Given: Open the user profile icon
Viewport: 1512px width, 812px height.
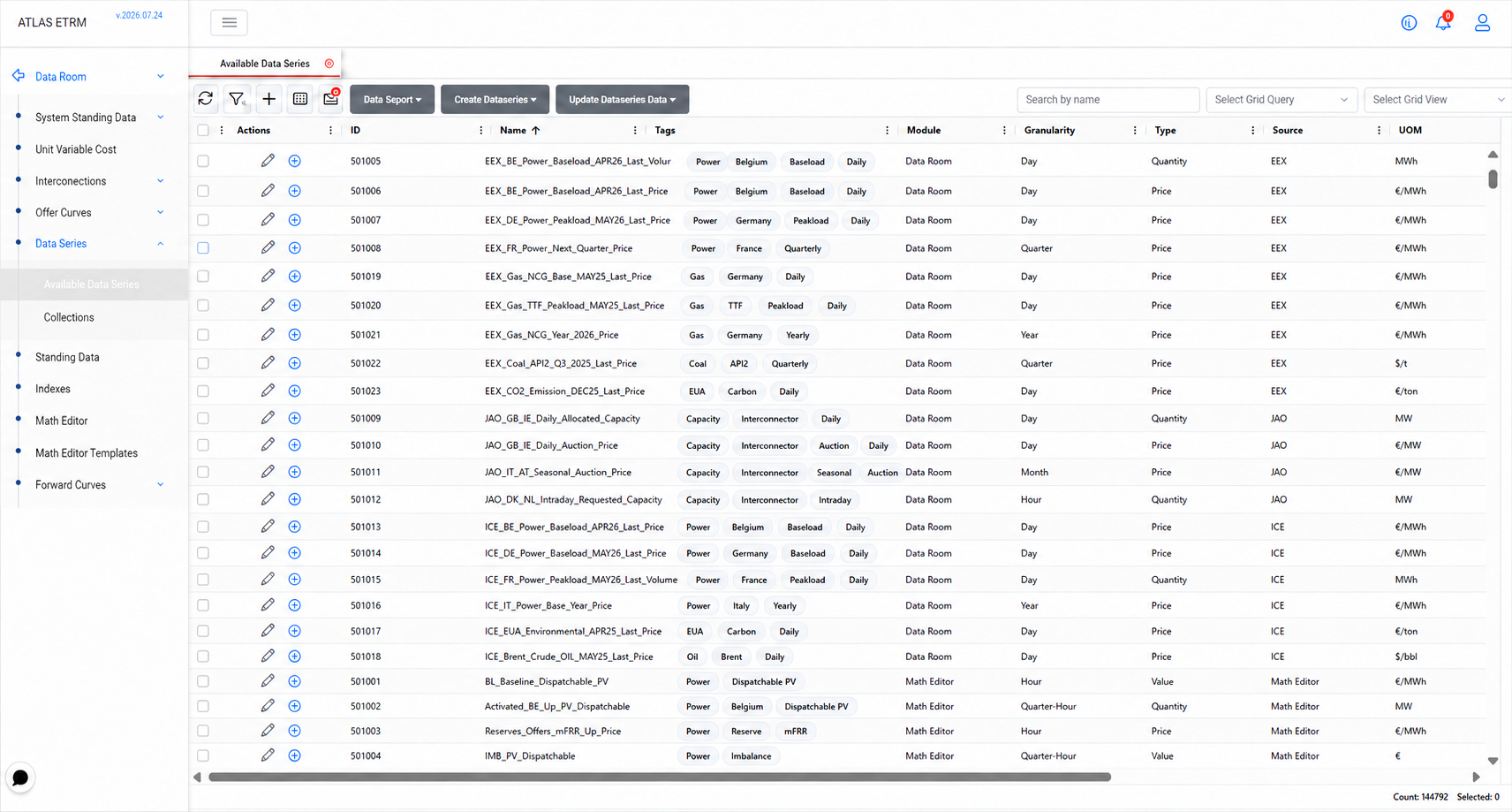Looking at the screenshot, I should [x=1482, y=23].
